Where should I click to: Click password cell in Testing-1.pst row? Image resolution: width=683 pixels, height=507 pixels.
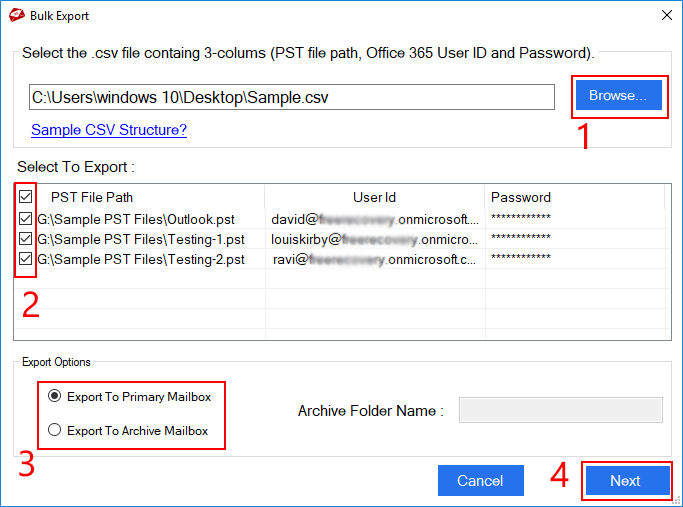pos(521,237)
